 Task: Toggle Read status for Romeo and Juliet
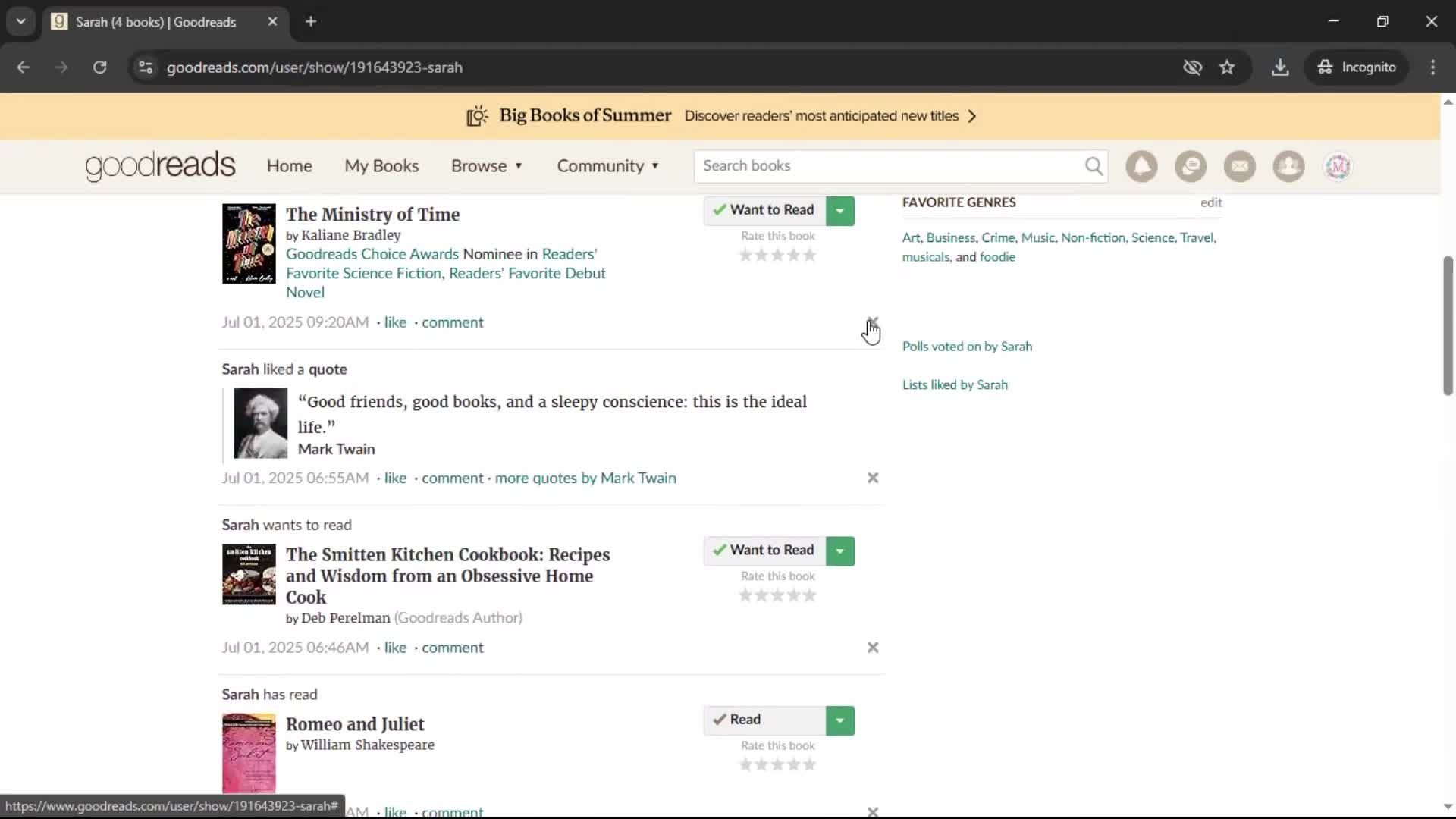tap(764, 720)
